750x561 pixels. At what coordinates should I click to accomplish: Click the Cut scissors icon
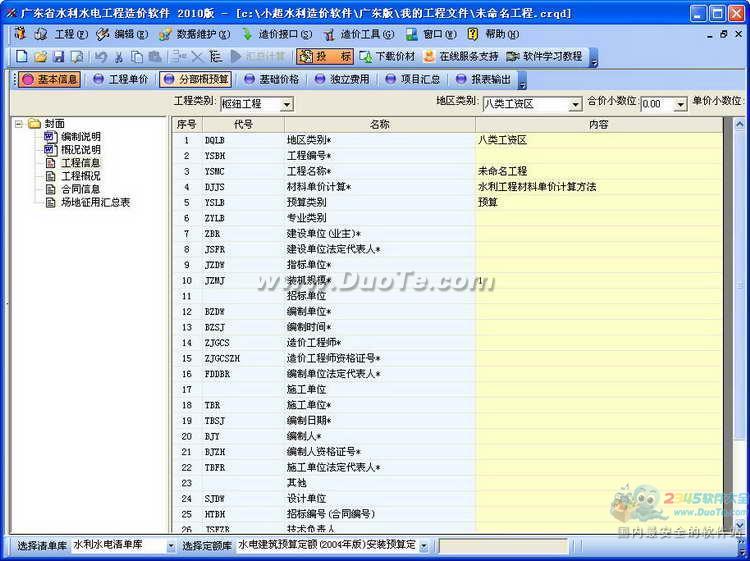click(x=119, y=57)
